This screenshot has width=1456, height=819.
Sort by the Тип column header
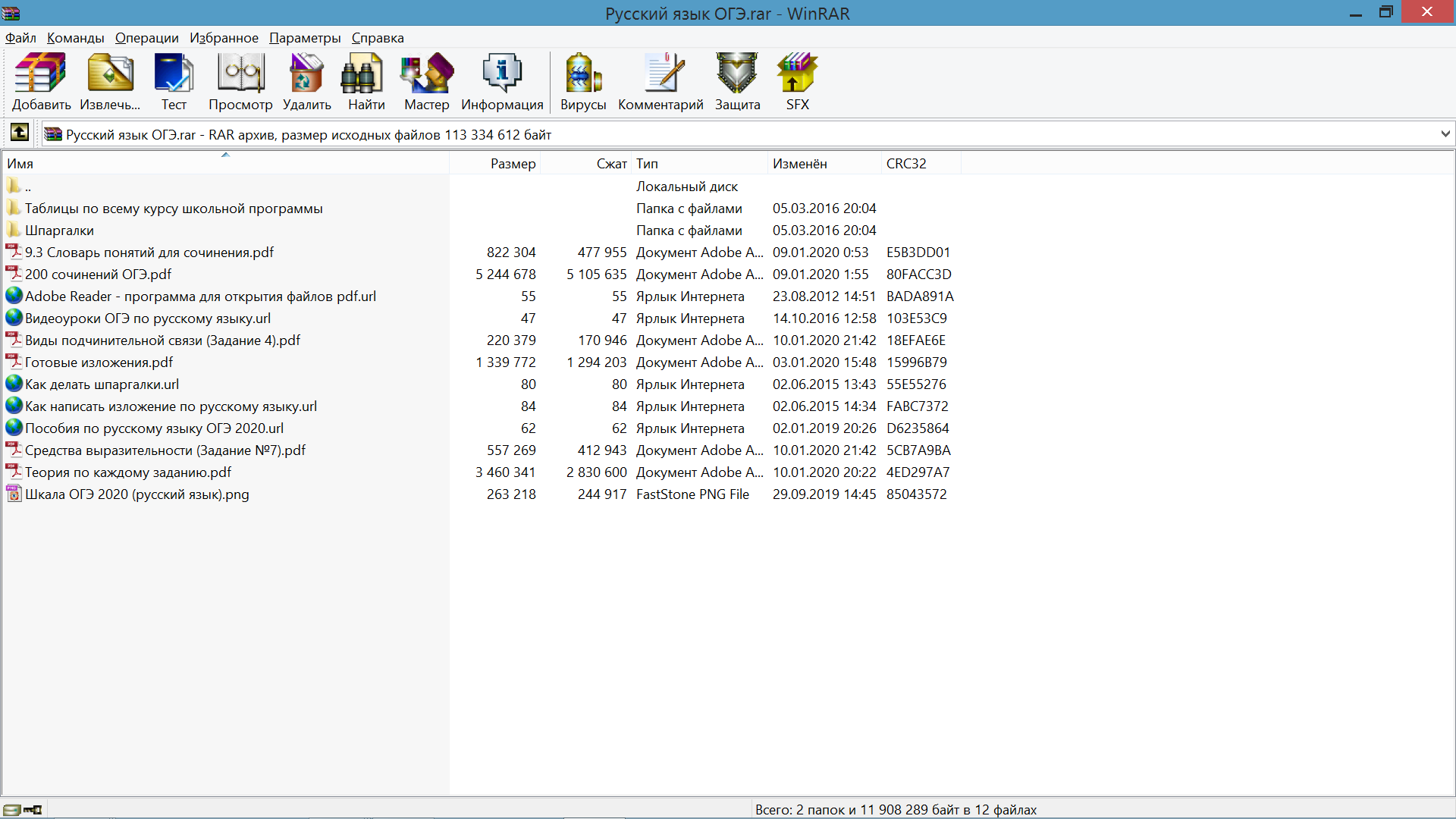[699, 163]
